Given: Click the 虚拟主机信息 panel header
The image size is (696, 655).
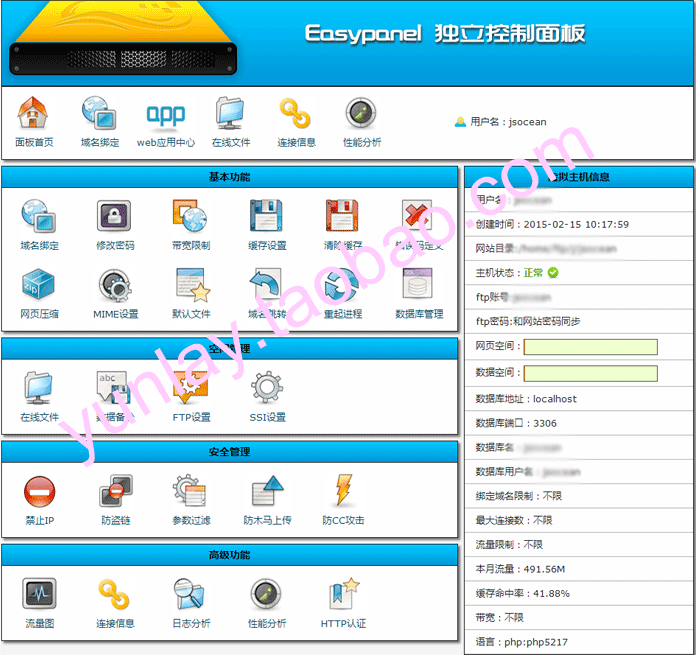Looking at the screenshot, I should 579,177.
